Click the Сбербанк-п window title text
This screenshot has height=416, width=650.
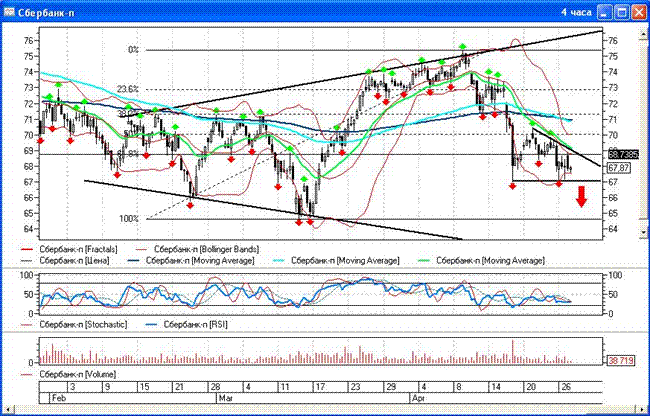click(x=47, y=12)
